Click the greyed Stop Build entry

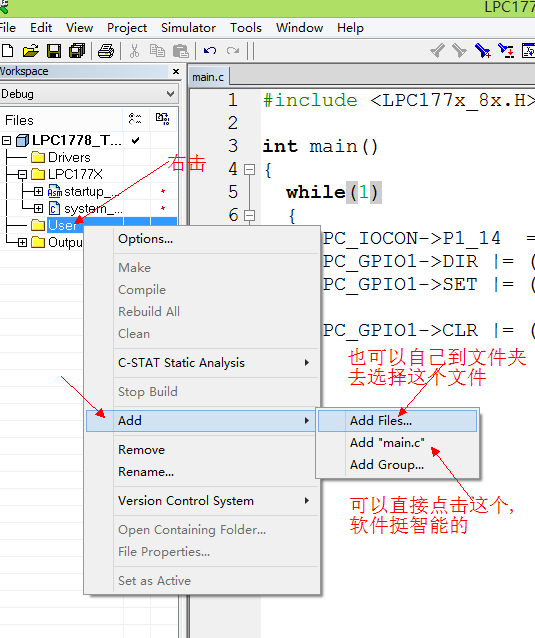tap(202, 391)
